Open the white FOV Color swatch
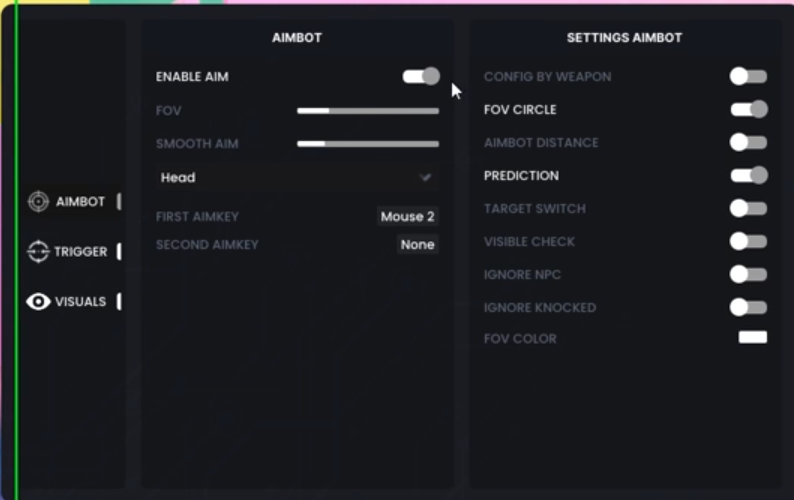 752,338
